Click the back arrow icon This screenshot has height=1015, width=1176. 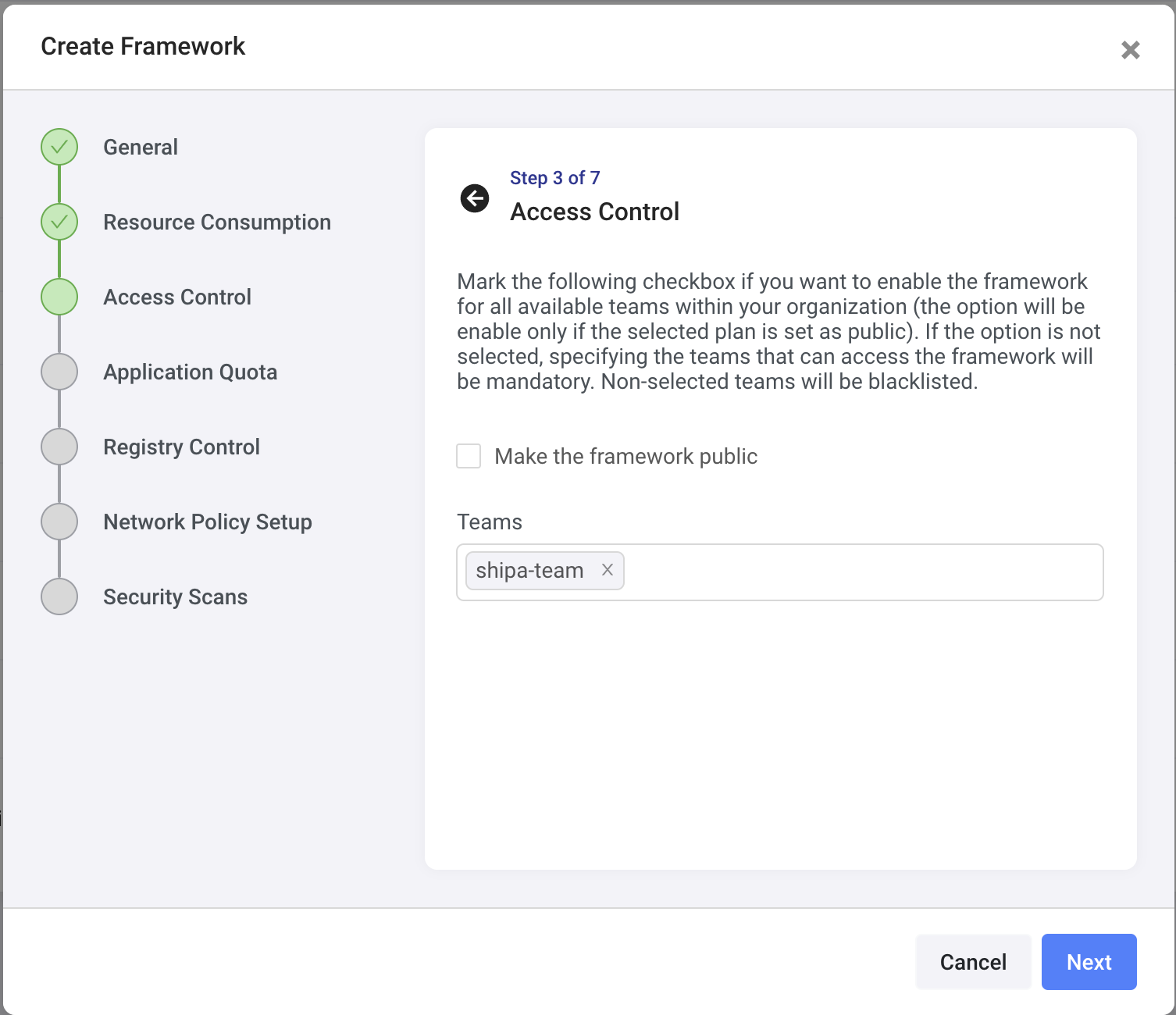(x=475, y=198)
